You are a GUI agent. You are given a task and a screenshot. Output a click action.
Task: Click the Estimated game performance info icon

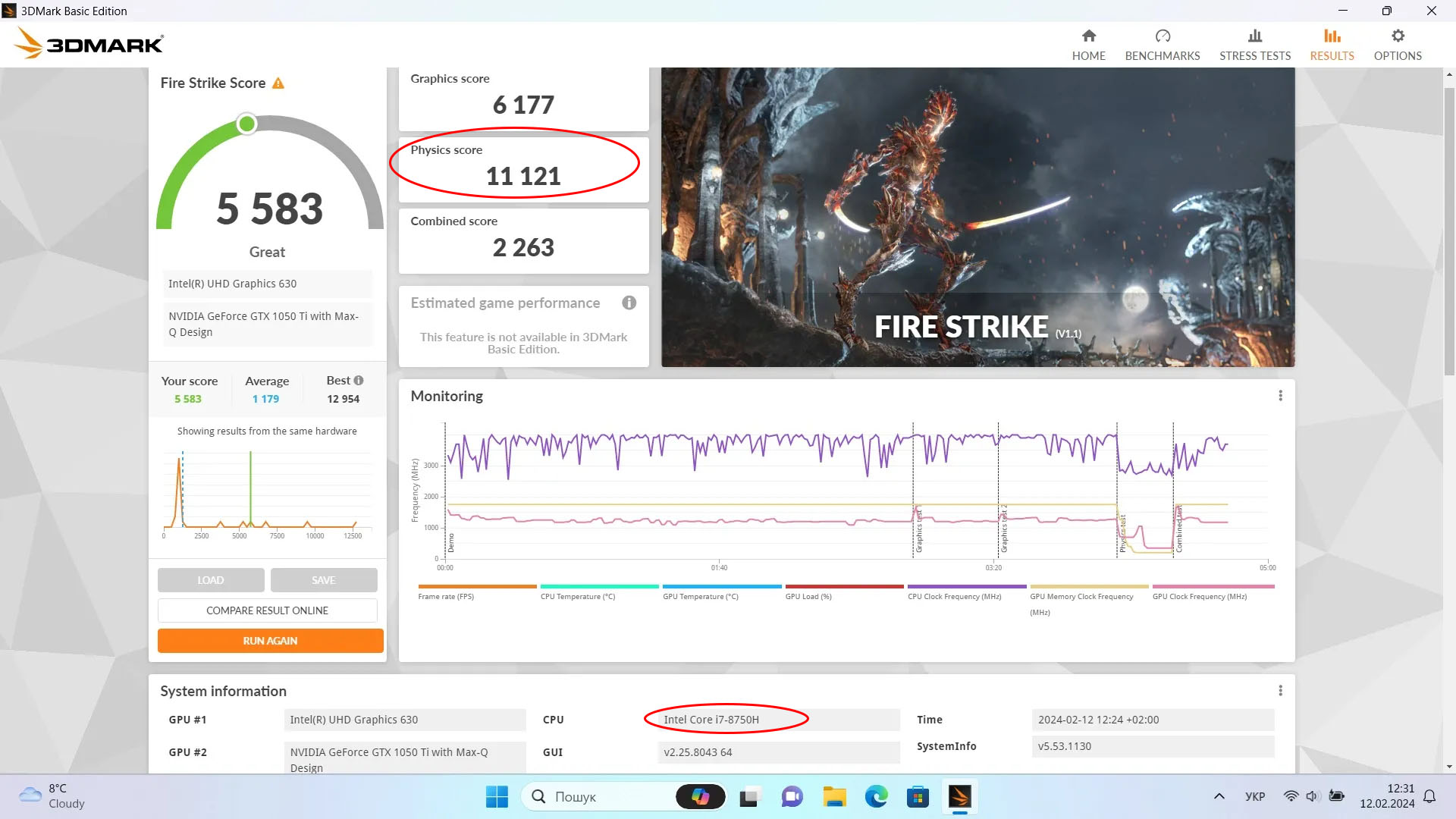[629, 303]
